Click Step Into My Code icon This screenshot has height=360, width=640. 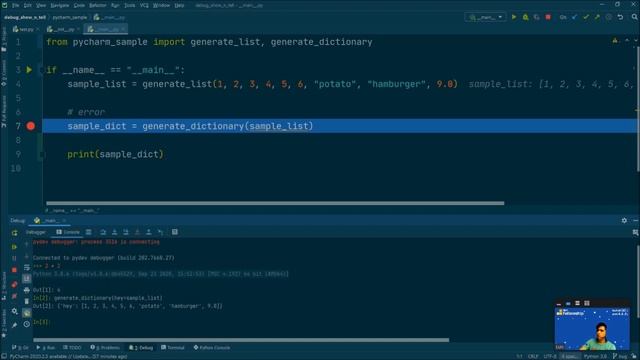[x=126, y=232]
